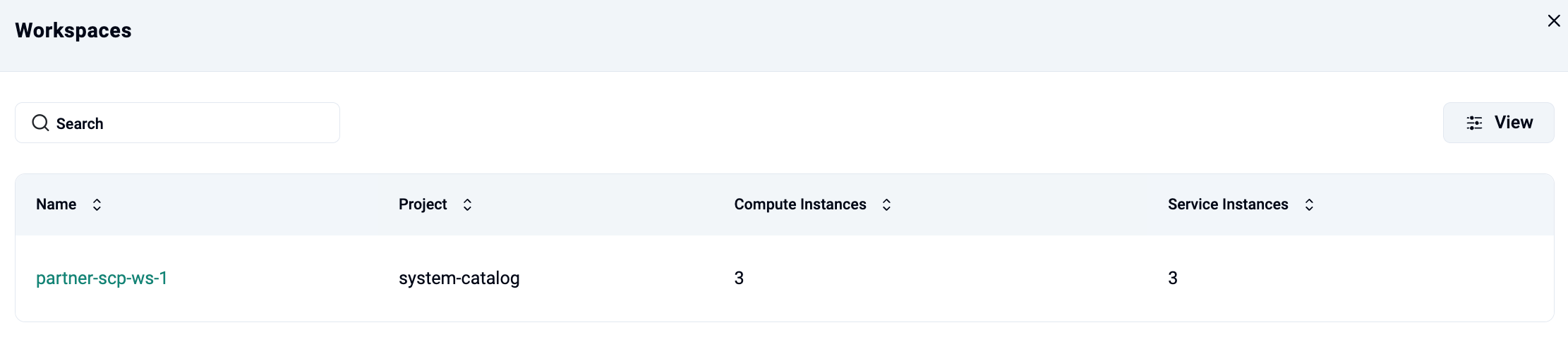The height and width of the screenshot is (337, 1568).
Task: Toggle sort arrows next to Compute Instances
Action: (886, 204)
